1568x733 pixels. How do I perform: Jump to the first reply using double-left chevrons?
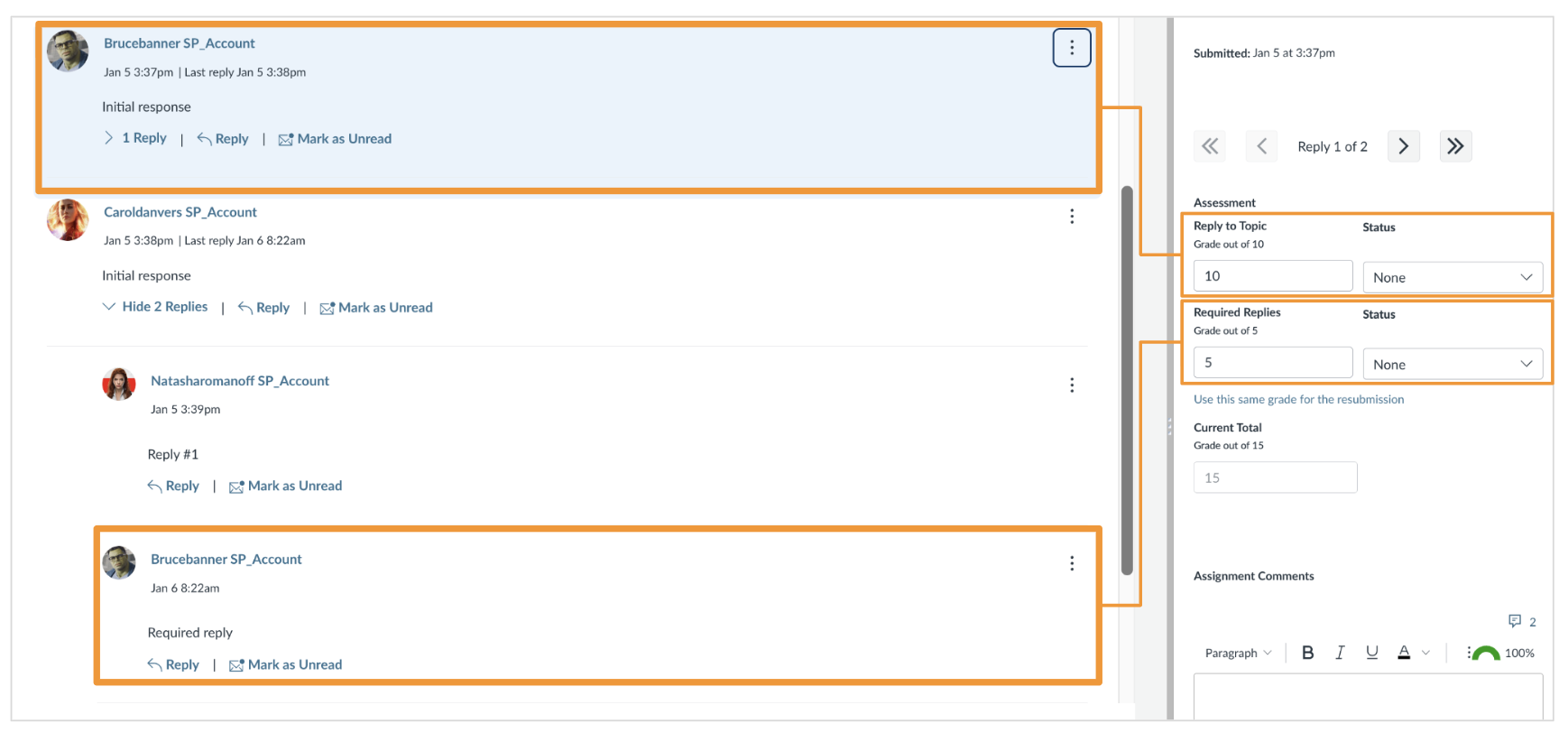click(x=1209, y=145)
